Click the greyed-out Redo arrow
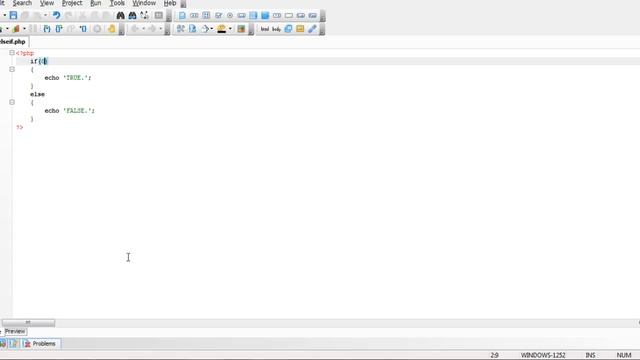The height and width of the screenshot is (360, 640). 69,16
